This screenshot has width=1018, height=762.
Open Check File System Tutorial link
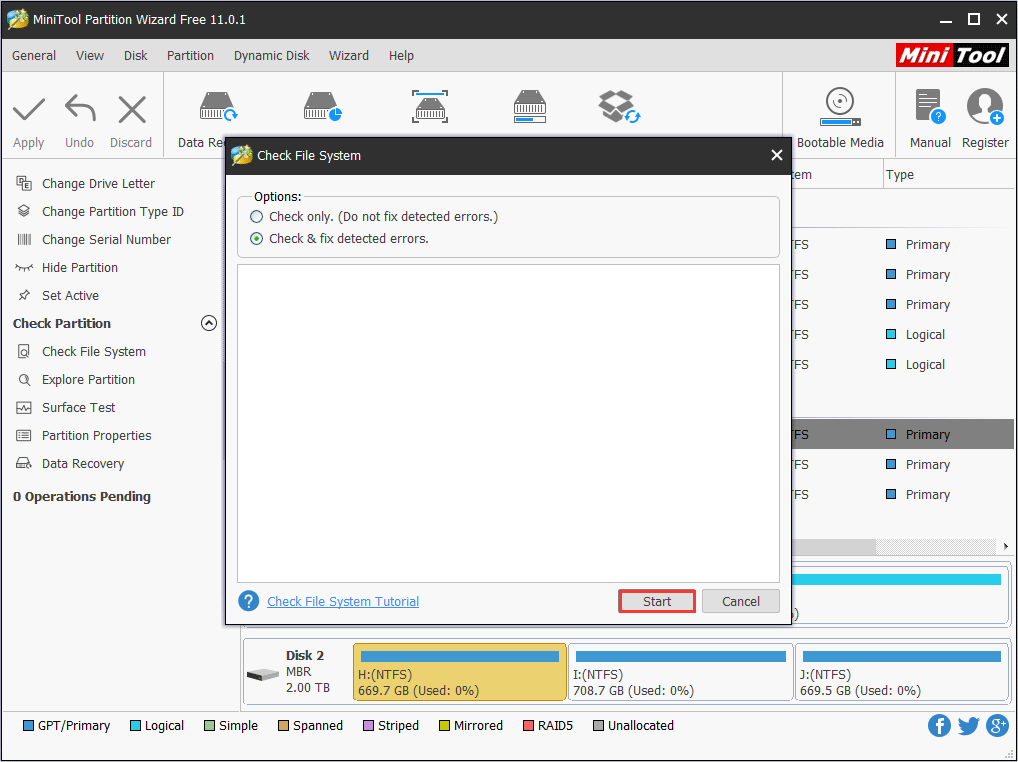point(343,602)
